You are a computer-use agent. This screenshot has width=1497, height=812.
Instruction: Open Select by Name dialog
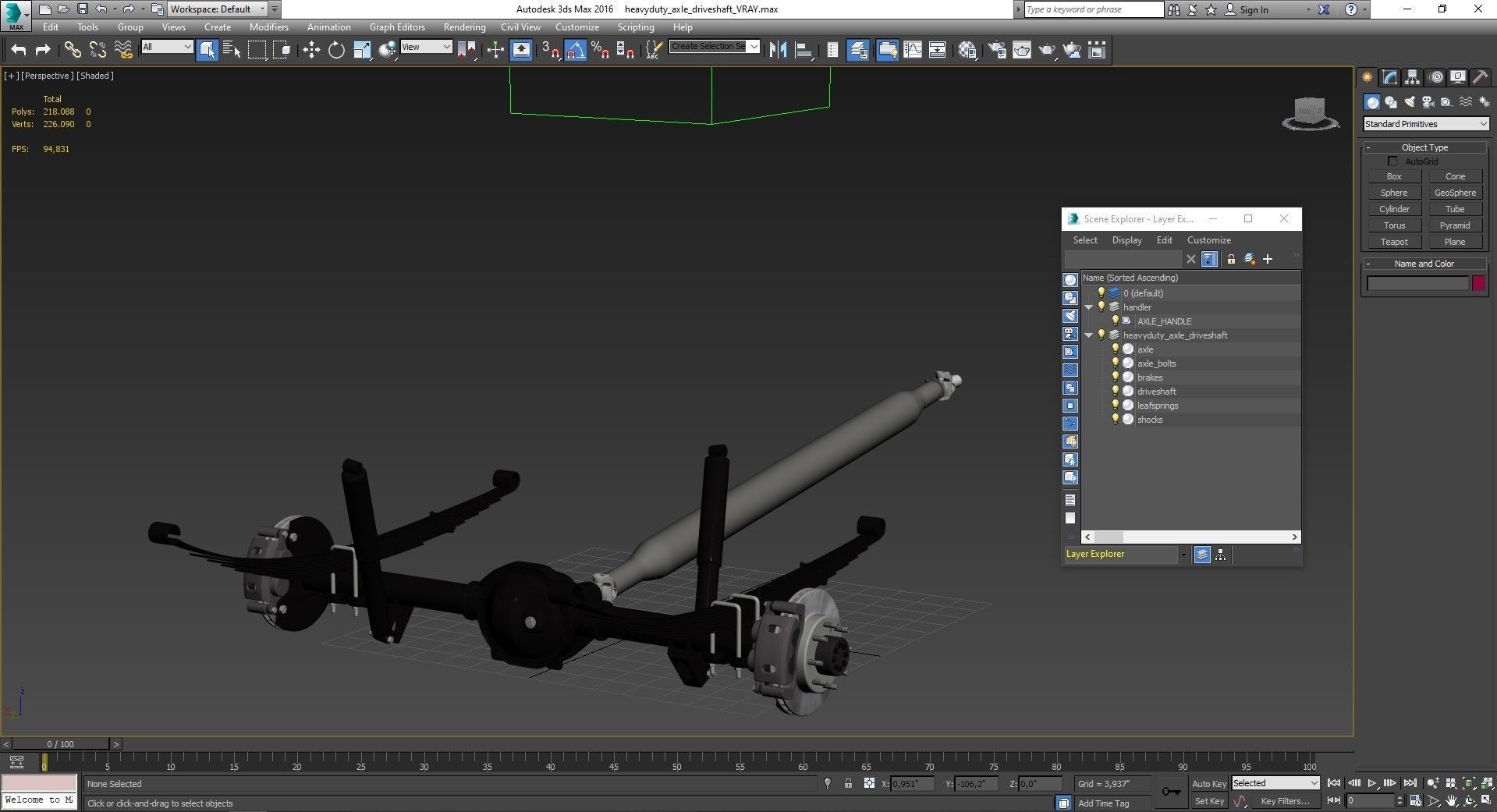(232, 50)
